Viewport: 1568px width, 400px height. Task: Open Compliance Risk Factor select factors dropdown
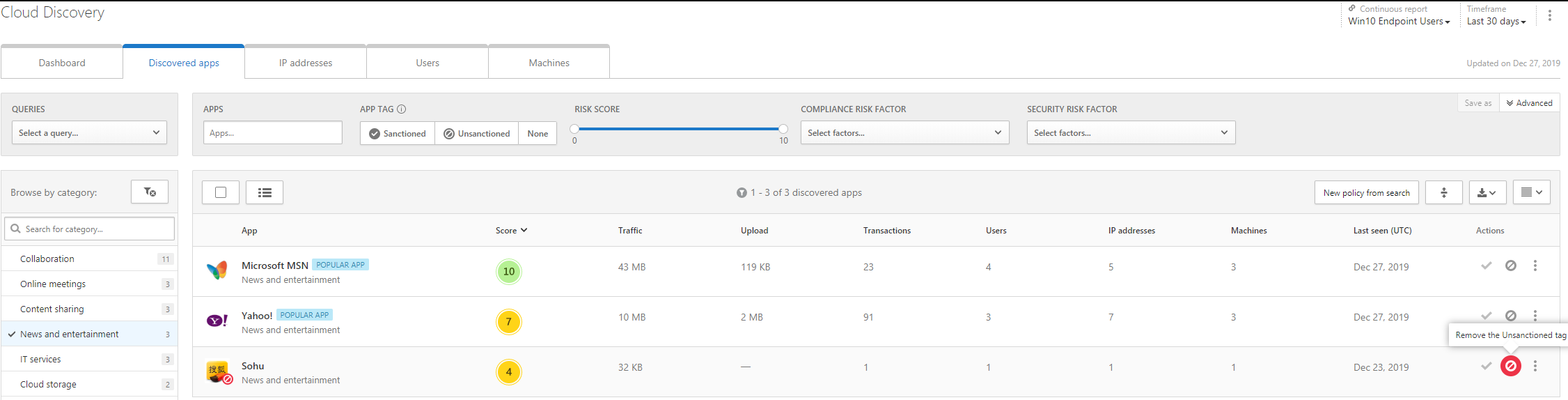coord(905,132)
